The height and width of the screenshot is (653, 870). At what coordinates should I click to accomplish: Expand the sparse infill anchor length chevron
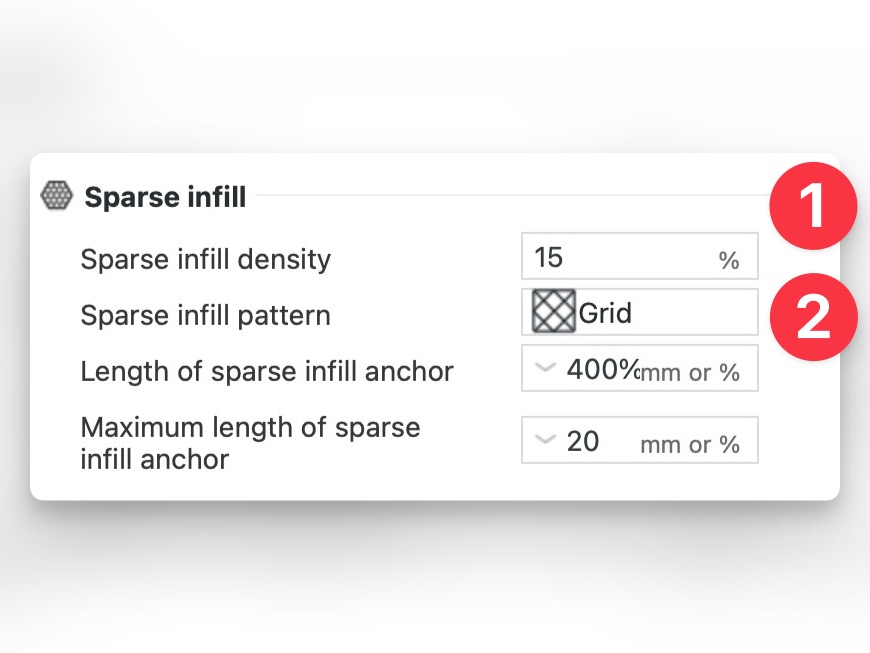point(544,368)
